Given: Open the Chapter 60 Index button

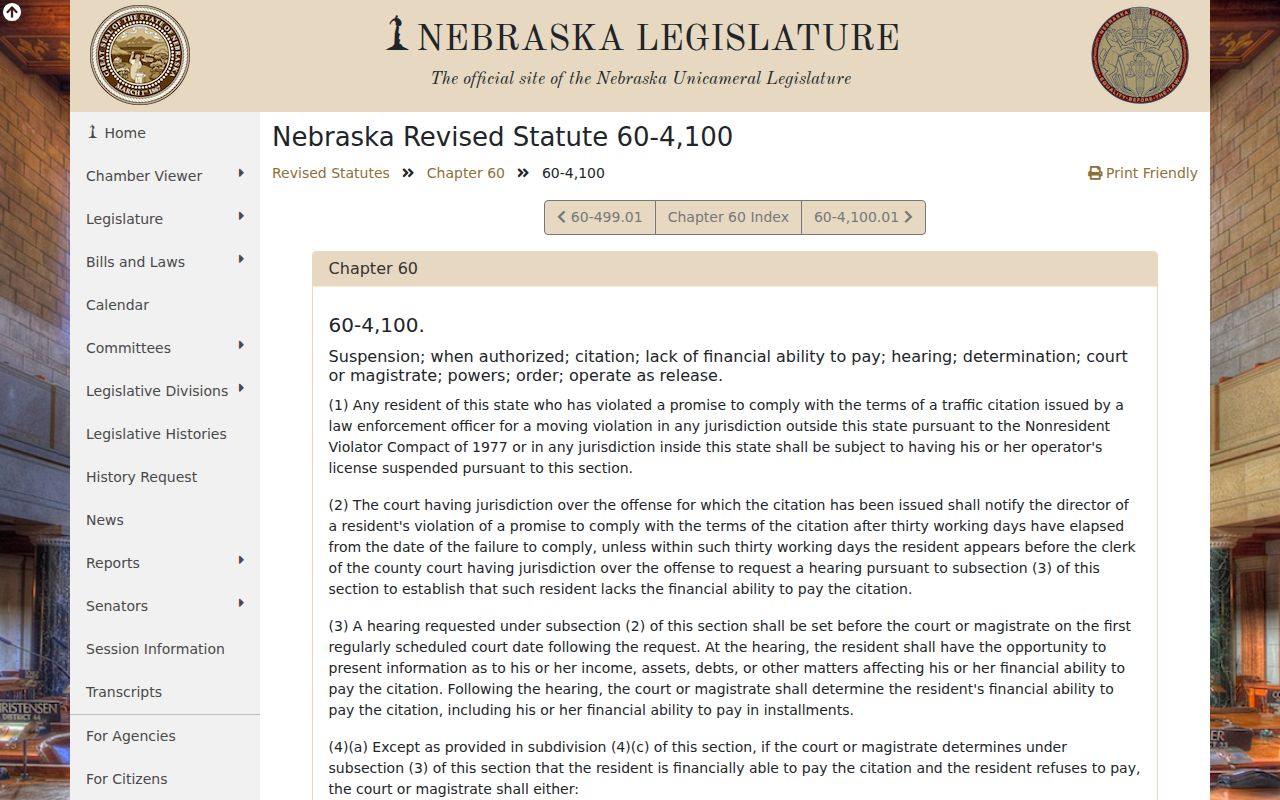Looking at the screenshot, I should click(728, 217).
